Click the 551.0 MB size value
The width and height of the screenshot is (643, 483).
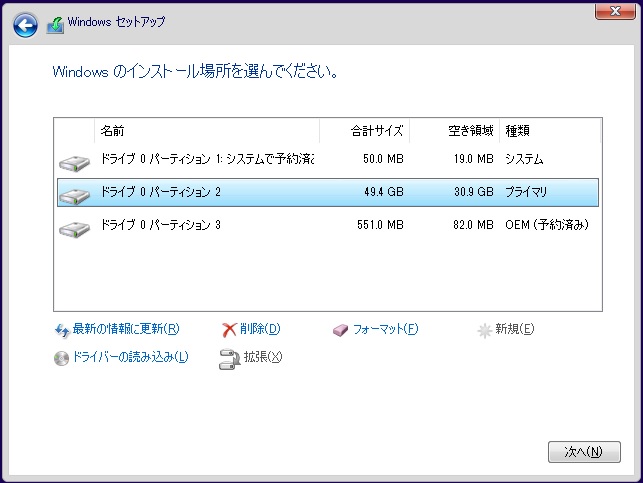pos(380,225)
